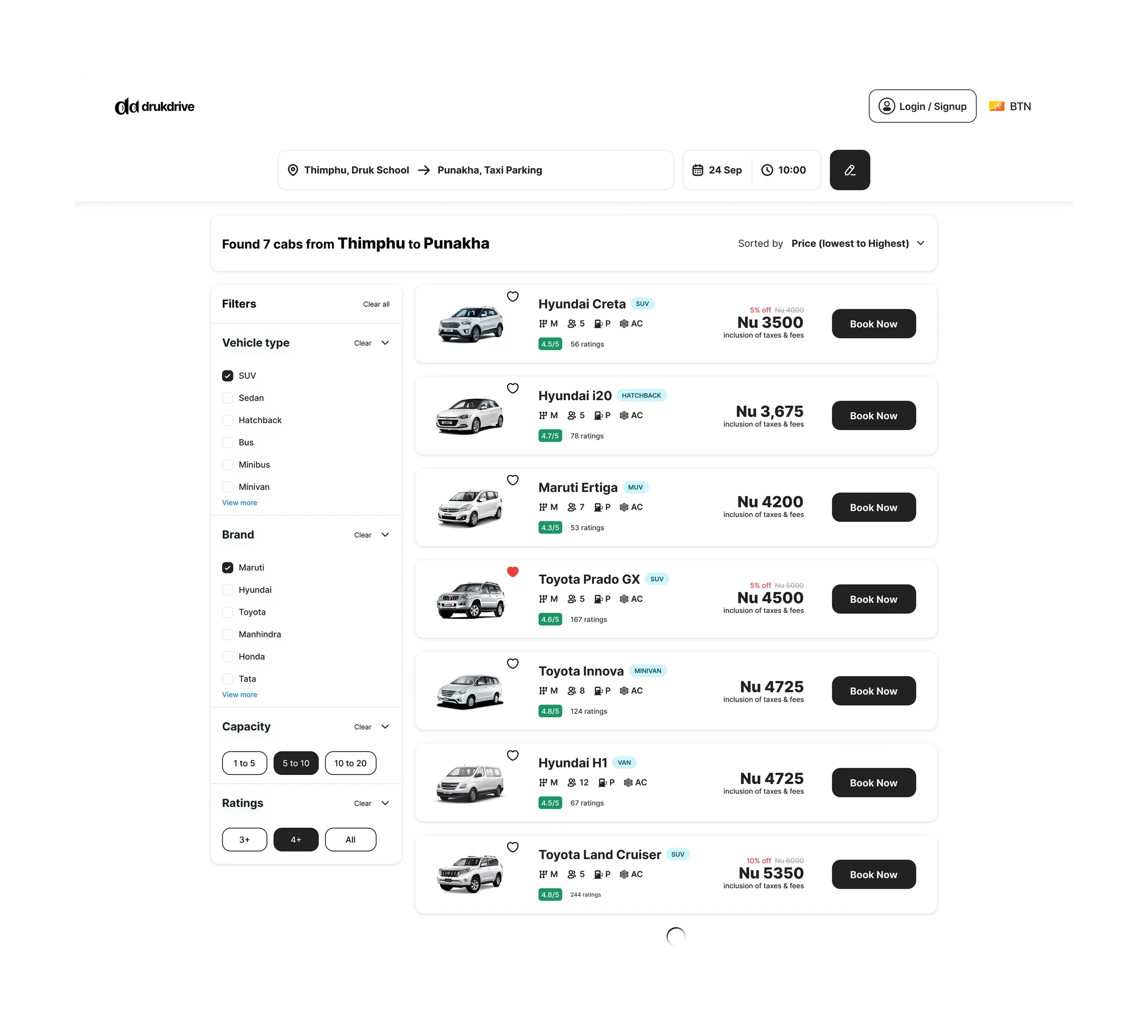This screenshot has width=1148, height=1036.
Task: Uncheck the Maruti brand
Action: click(227, 567)
